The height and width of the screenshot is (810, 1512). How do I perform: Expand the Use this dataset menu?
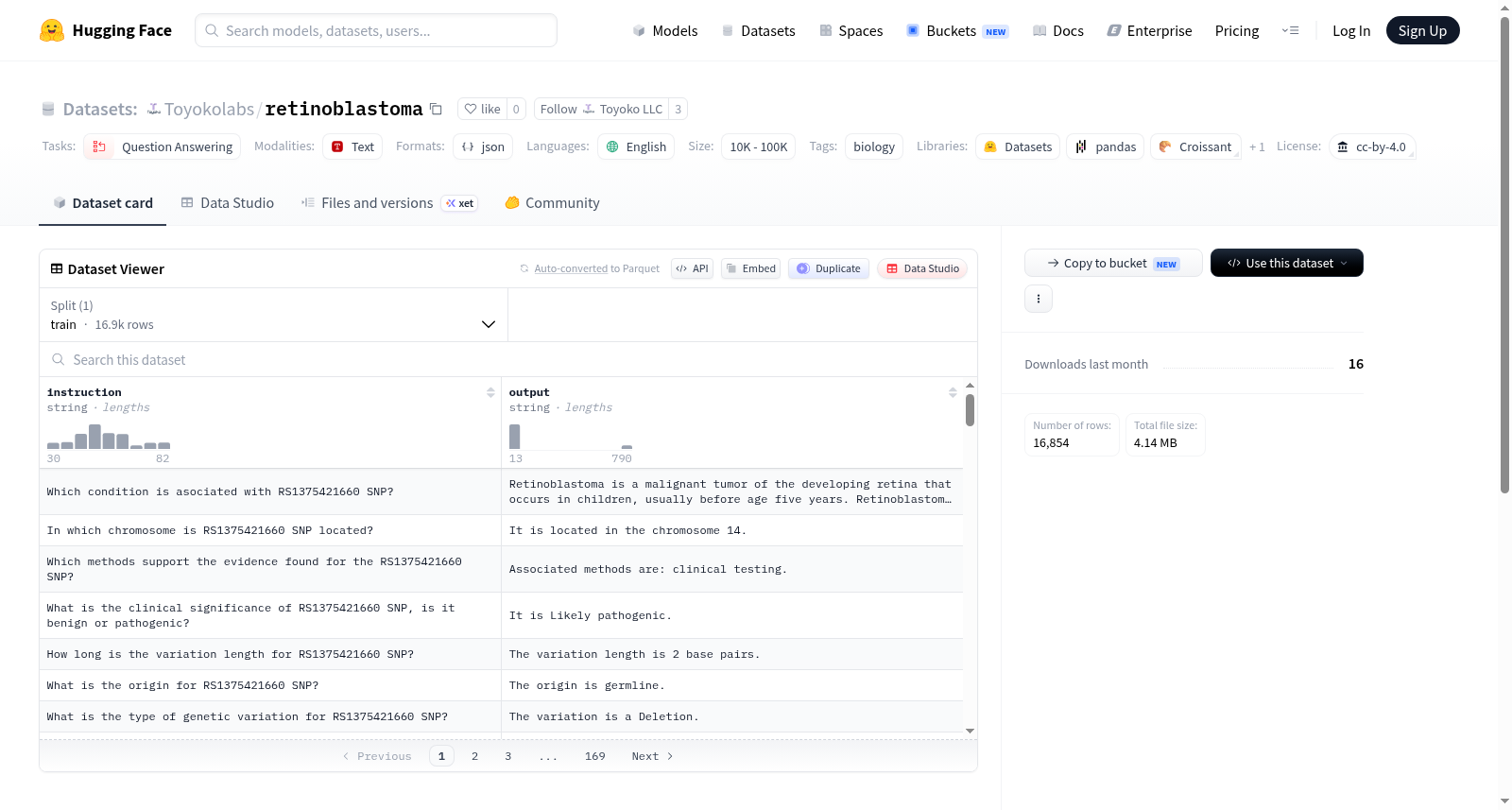click(1286, 263)
